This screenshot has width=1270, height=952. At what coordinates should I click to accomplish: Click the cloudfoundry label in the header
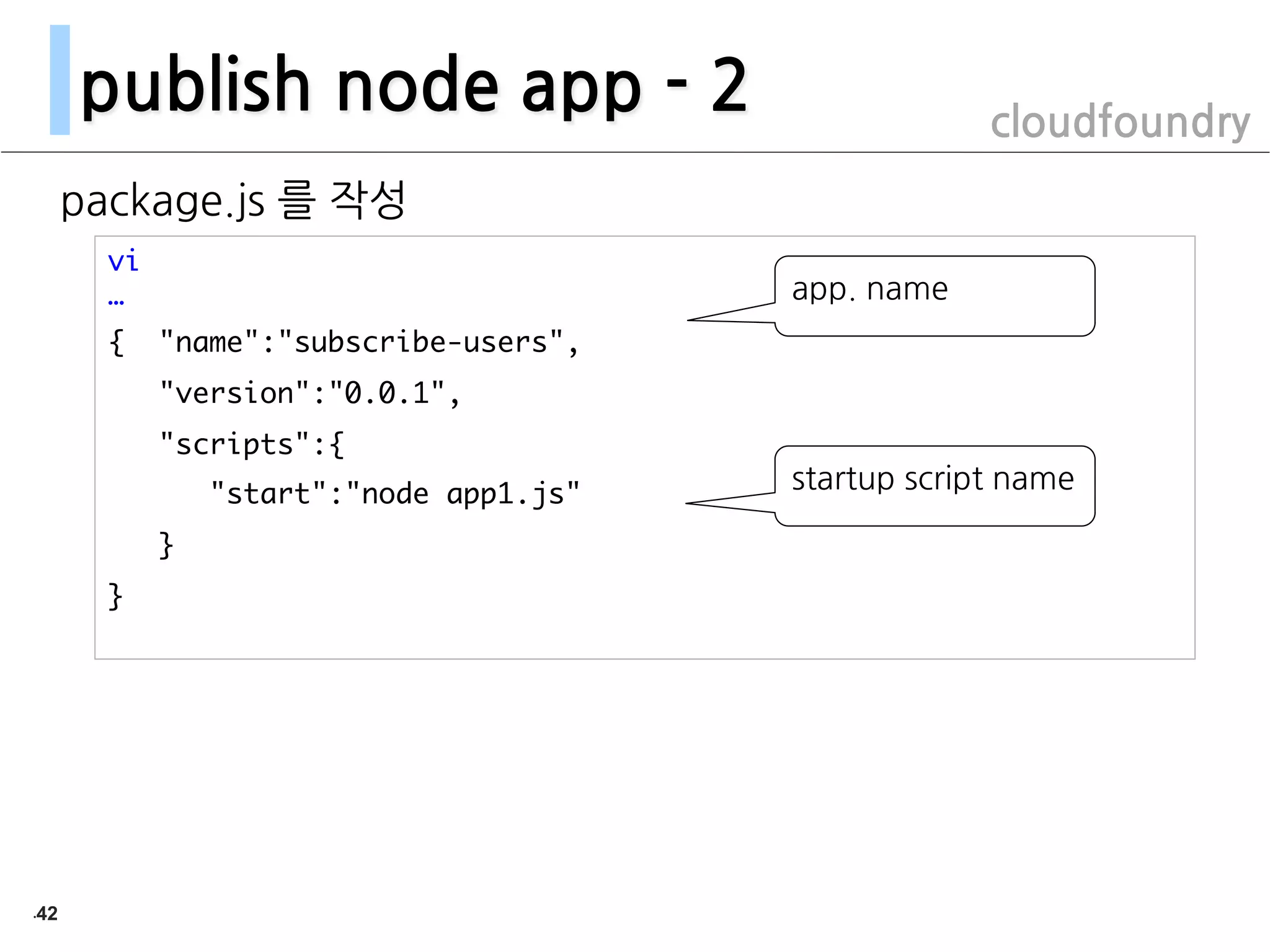tap(1120, 121)
